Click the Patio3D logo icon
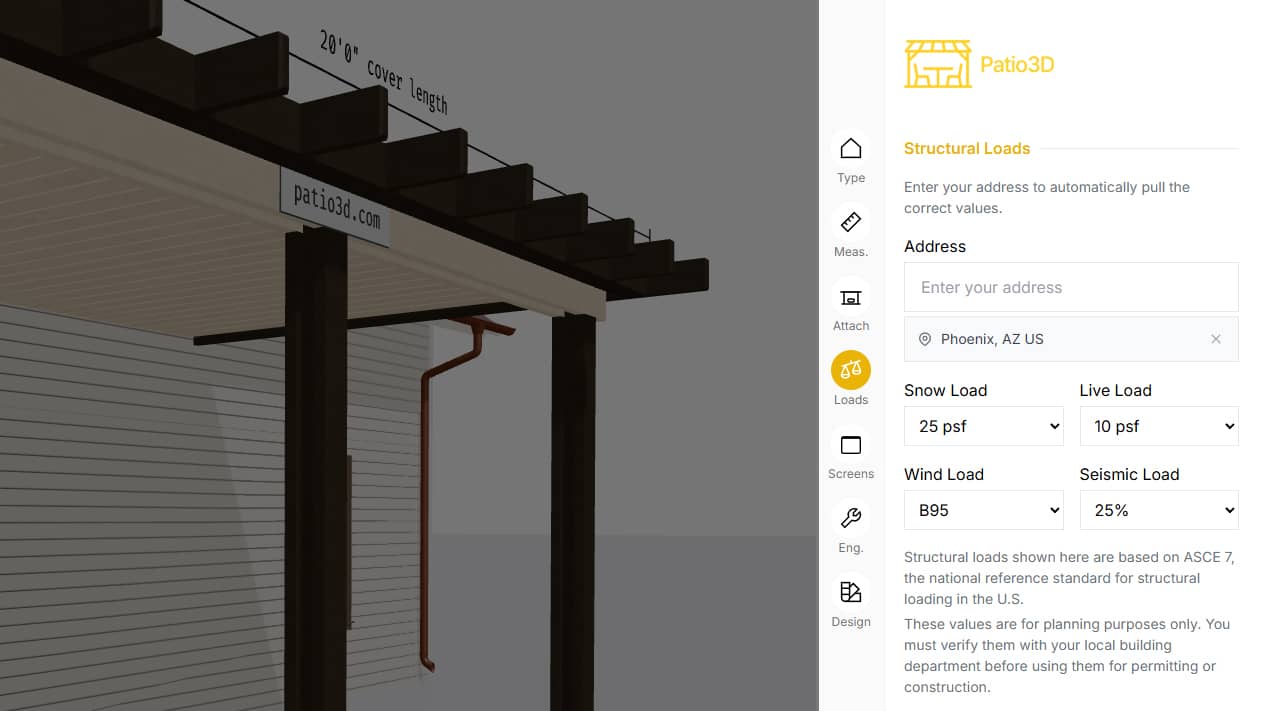 coord(938,64)
